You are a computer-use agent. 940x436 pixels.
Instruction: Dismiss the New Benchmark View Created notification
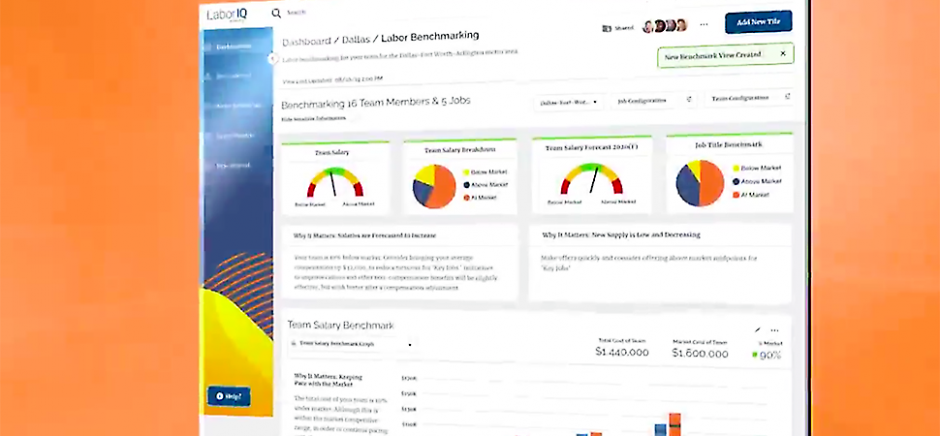pyautogui.click(x=783, y=53)
